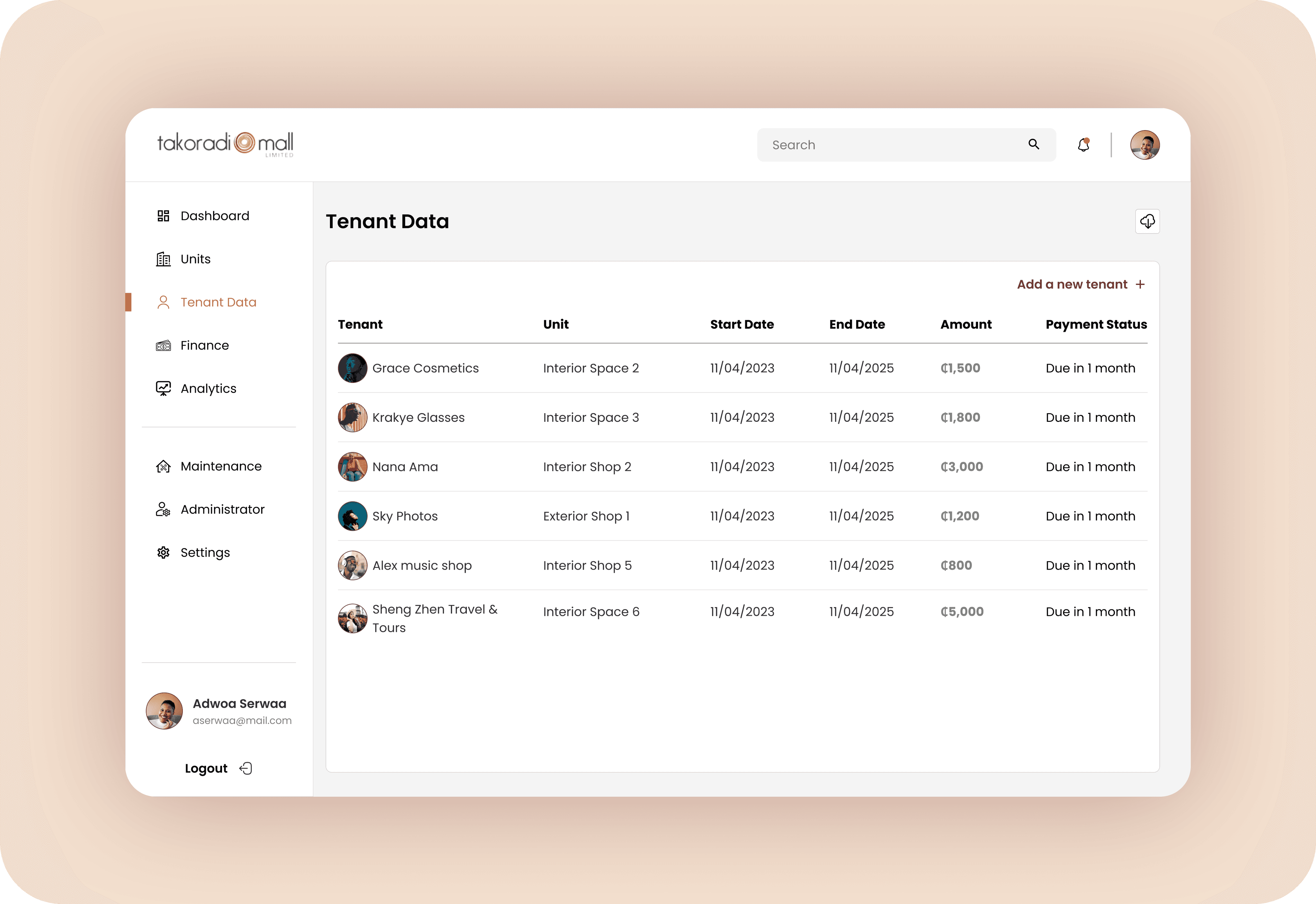Click the Maintenance house icon
Image resolution: width=1316 pixels, height=904 pixels.
(x=163, y=466)
